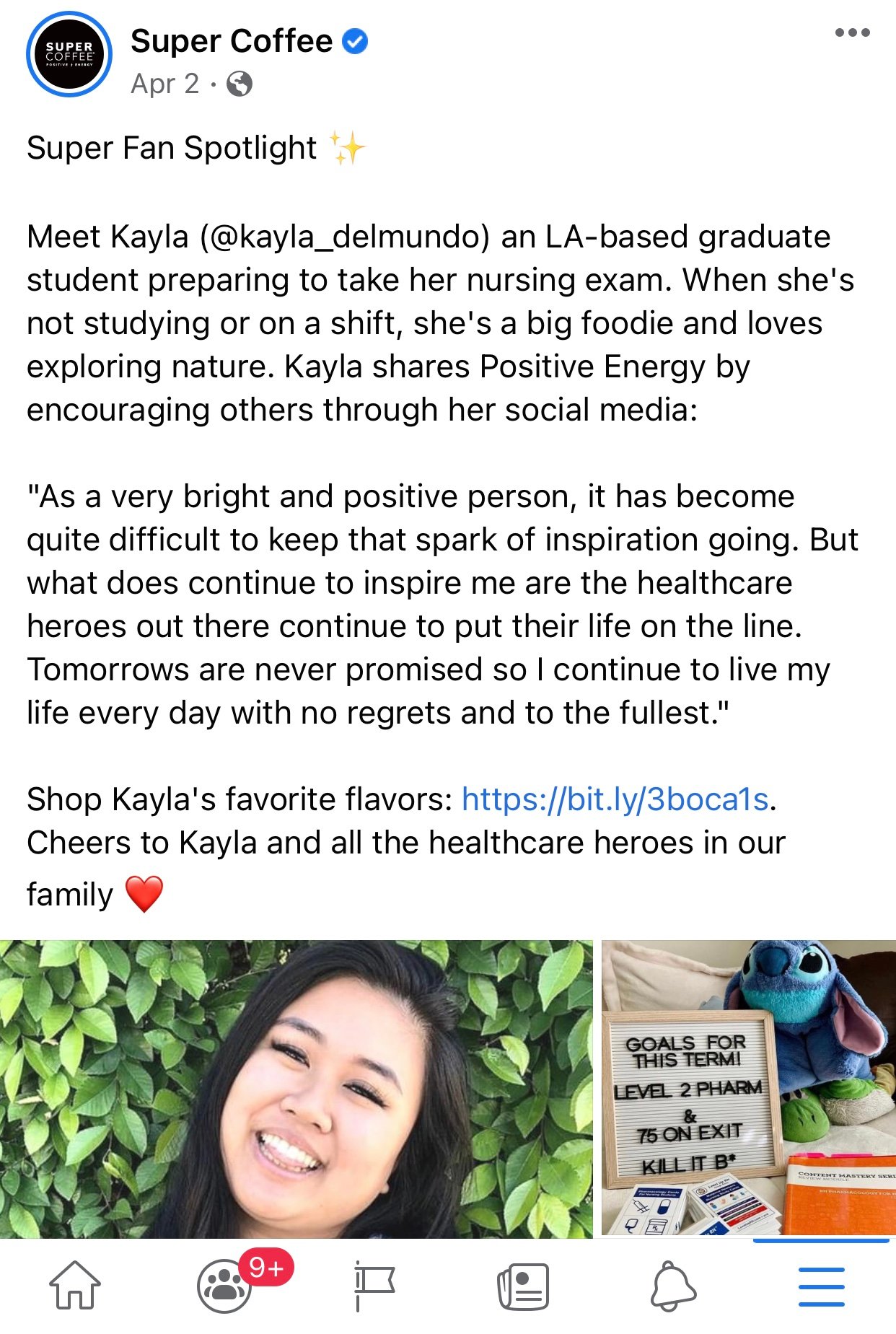Tap the red 9+ notification badge
Screen dimensions: 896x1334
266,1267
